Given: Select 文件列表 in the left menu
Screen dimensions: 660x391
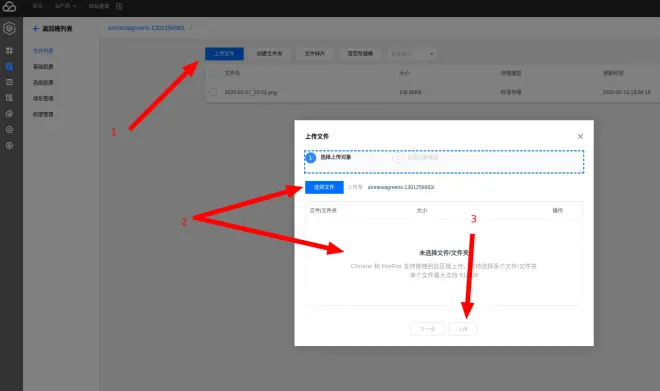Looking at the screenshot, I should pyautogui.click(x=43, y=51).
